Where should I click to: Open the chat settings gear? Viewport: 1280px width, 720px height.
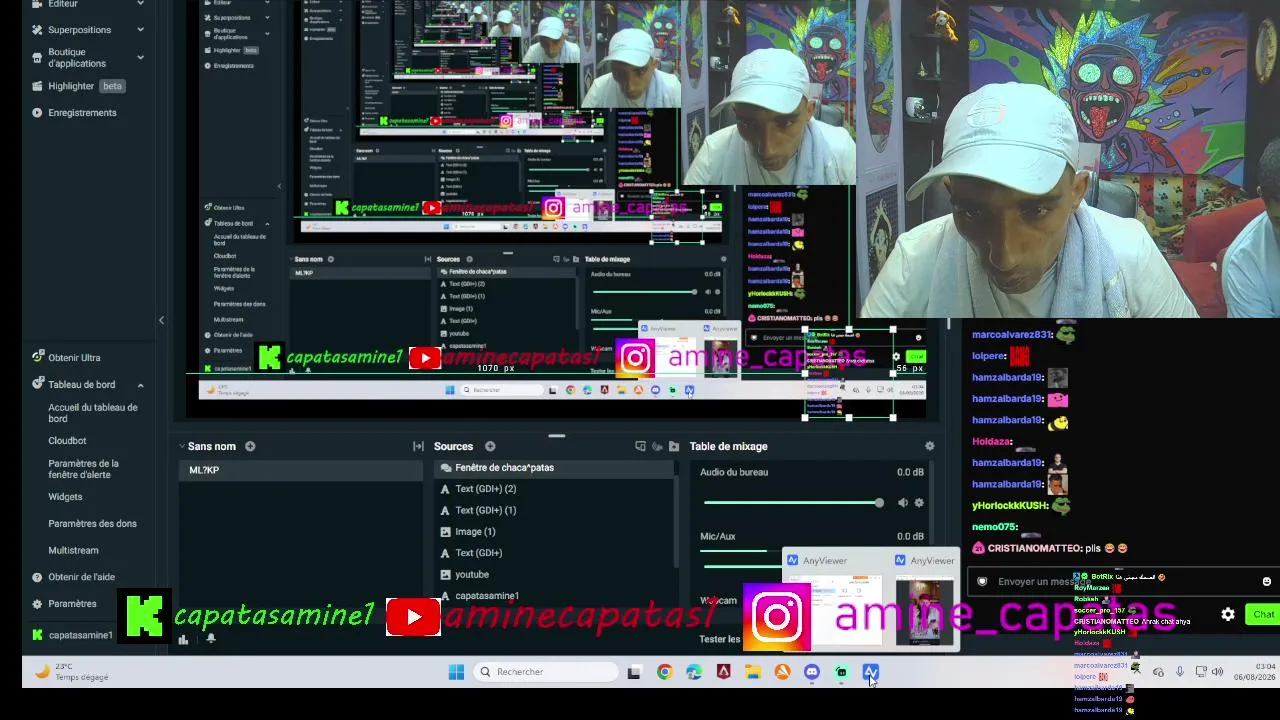point(1228,615)
